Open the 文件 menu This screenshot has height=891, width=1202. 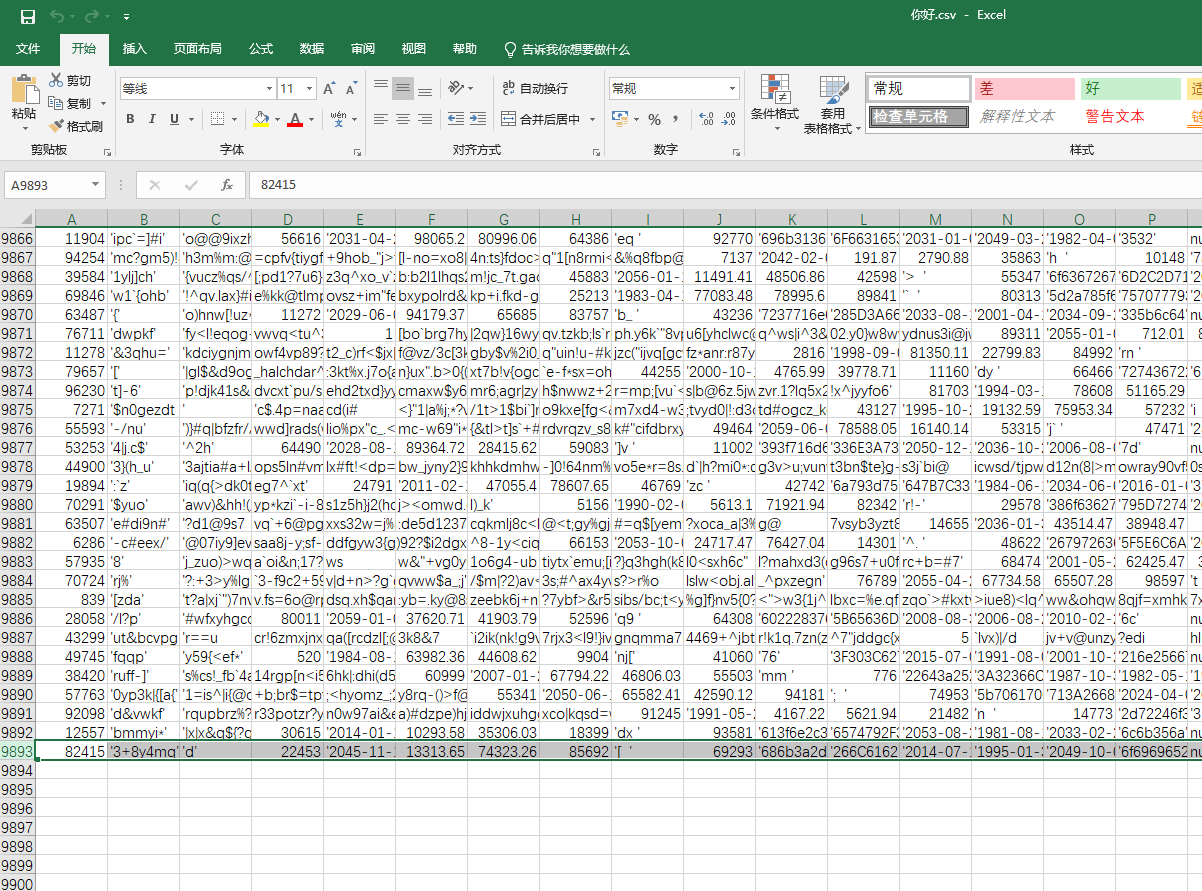(x=29, y=49)
